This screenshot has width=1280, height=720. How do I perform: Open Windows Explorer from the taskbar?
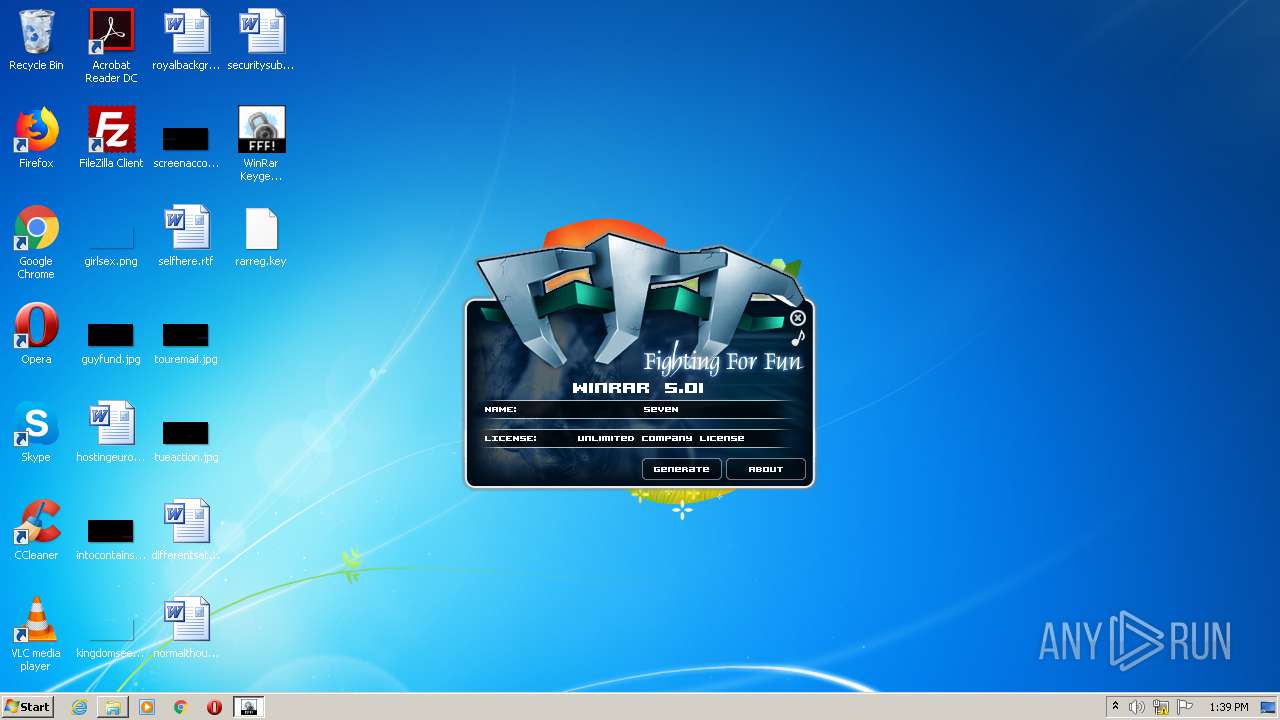[x=113, y=707]
